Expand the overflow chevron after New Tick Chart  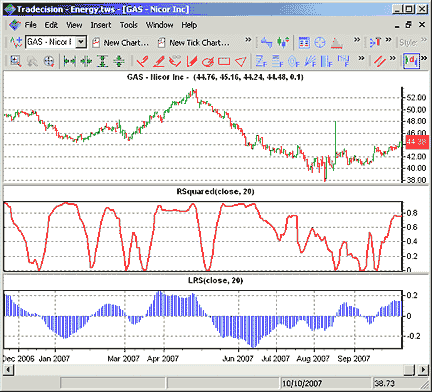pyautogui.click(x=248, y=40)
